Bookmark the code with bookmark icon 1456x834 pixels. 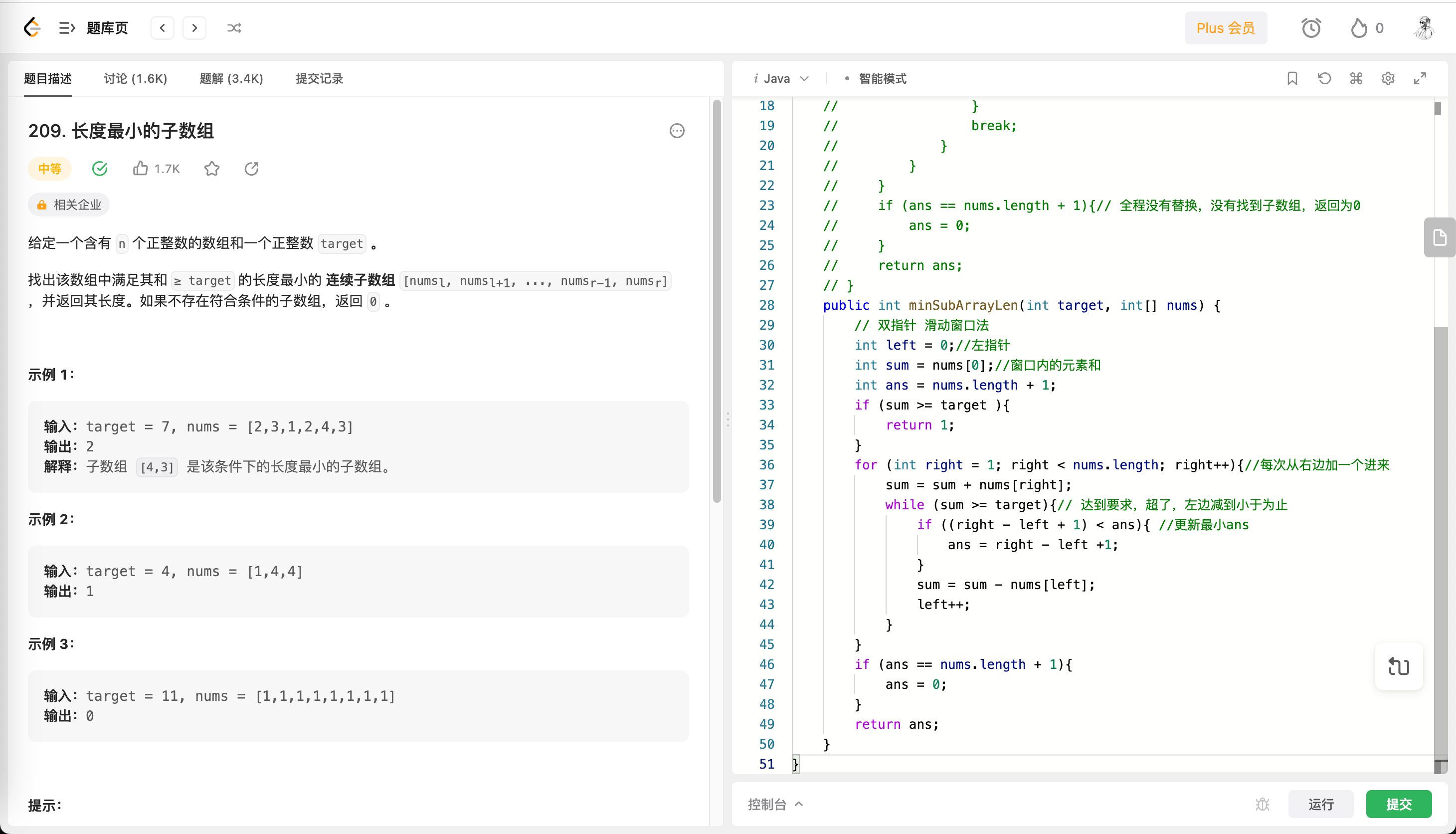click(1291, 78)
